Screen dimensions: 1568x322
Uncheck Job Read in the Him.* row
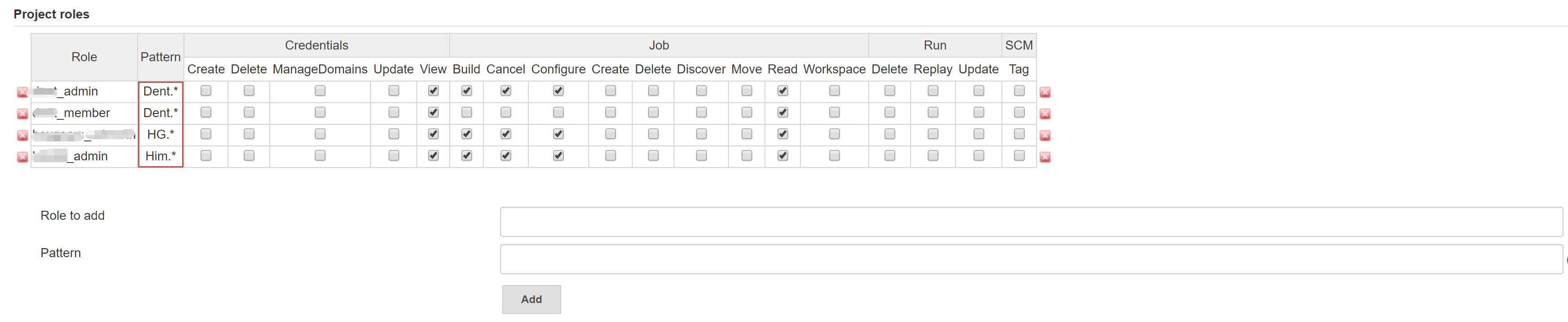(782, 155)
